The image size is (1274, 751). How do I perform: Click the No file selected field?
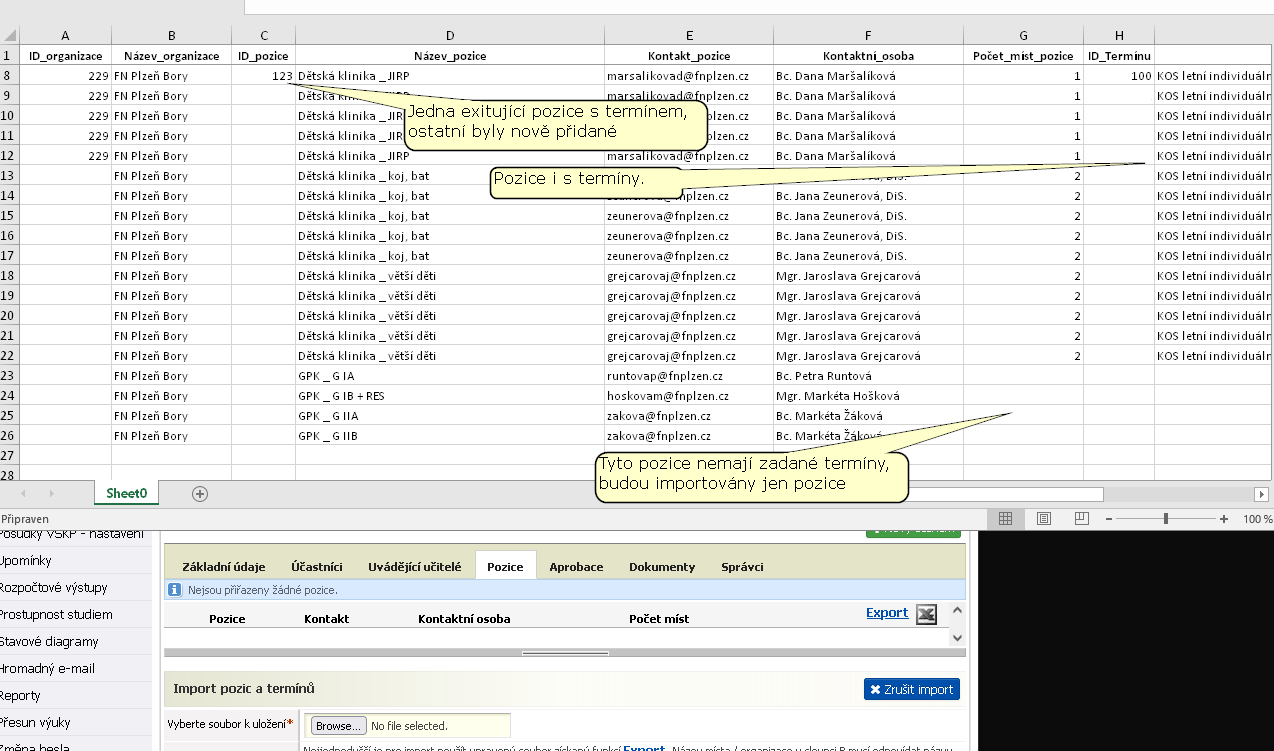pyautogui.click(x=409, y=725)
